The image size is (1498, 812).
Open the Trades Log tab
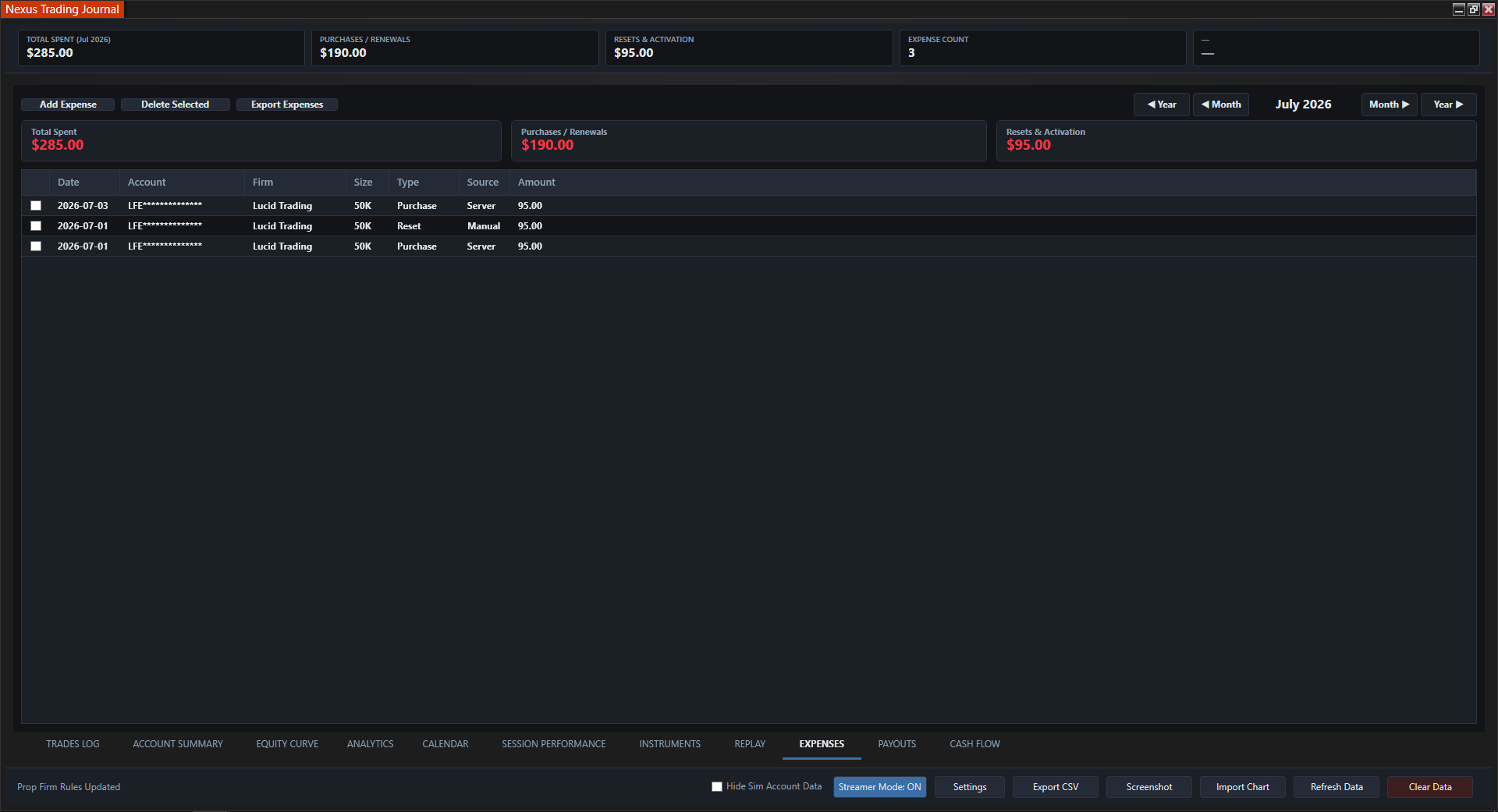[x=73, y=744]
